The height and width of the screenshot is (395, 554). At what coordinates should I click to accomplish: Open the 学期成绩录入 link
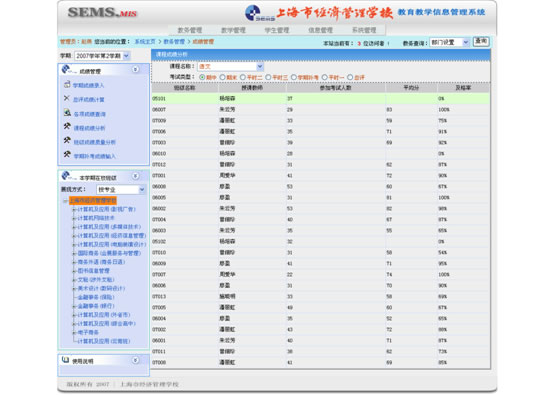point(88,85)
